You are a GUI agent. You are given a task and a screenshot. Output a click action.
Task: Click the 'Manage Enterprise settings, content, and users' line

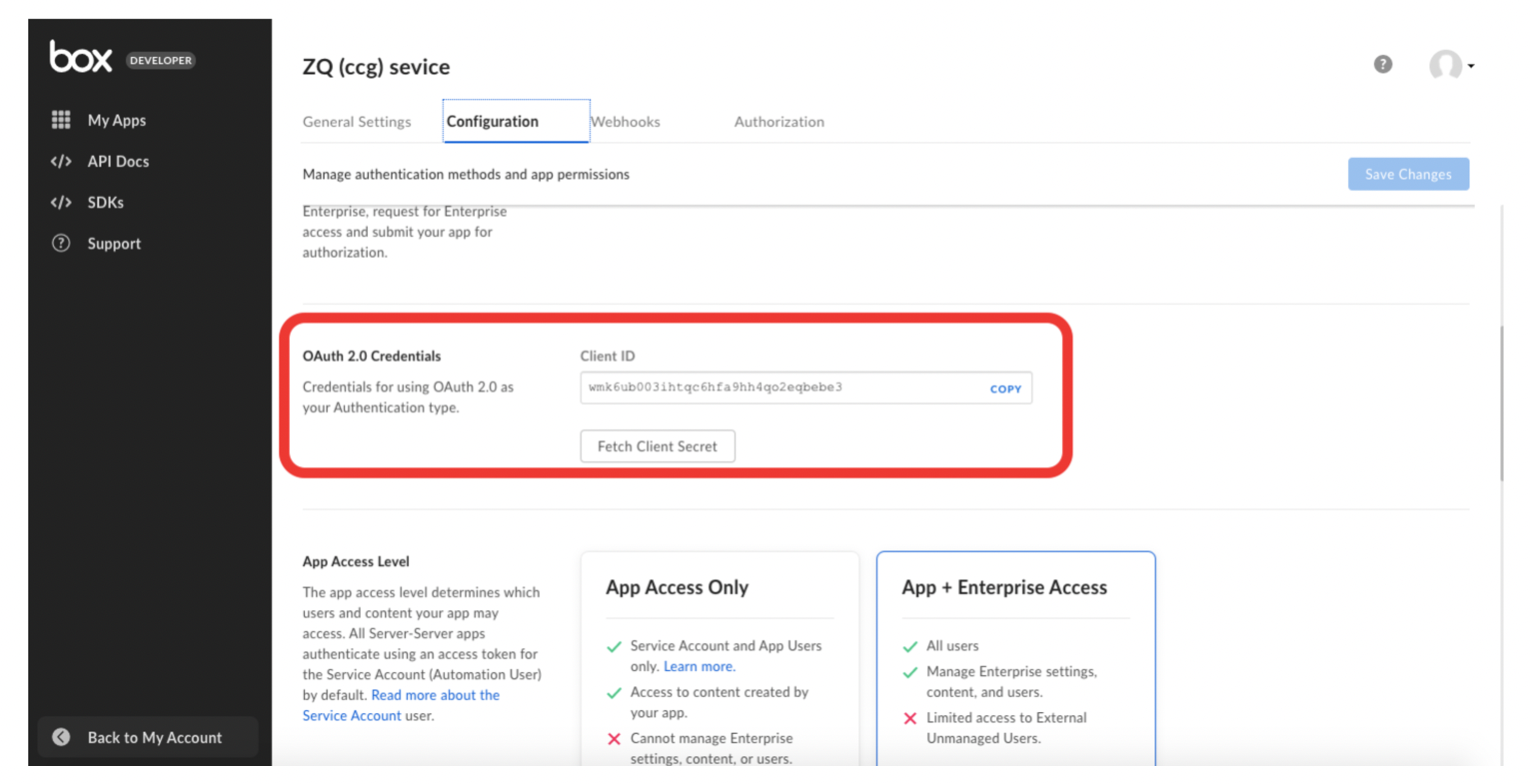(1011, 682)
